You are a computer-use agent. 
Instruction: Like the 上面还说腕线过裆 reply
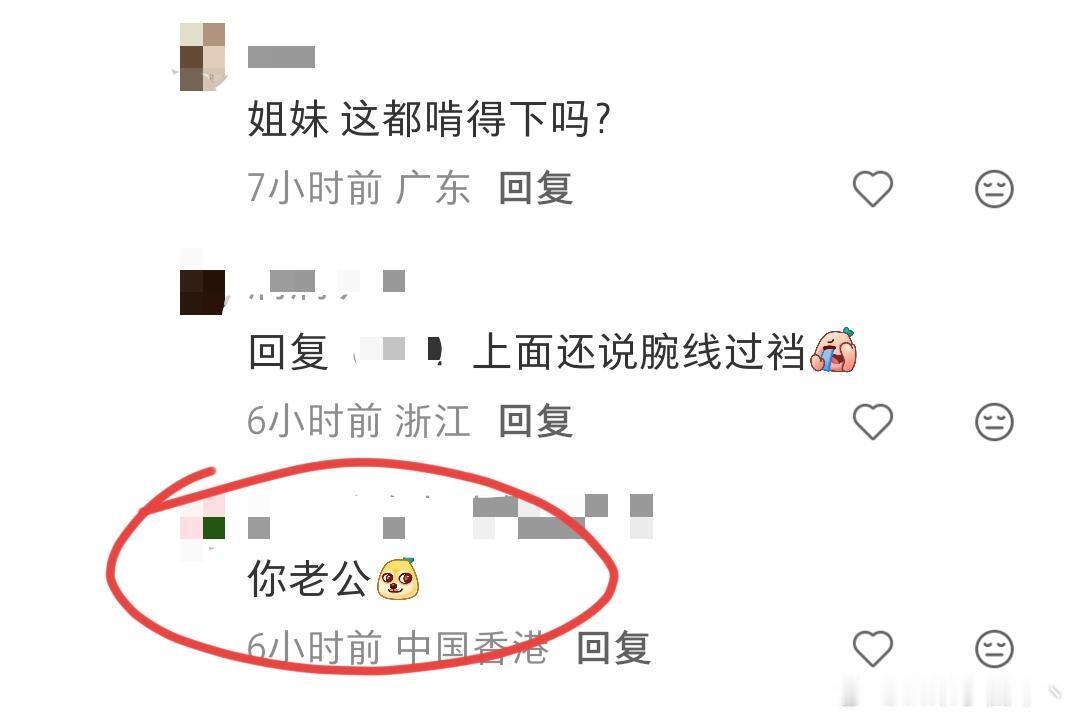(x=873, y=421)
